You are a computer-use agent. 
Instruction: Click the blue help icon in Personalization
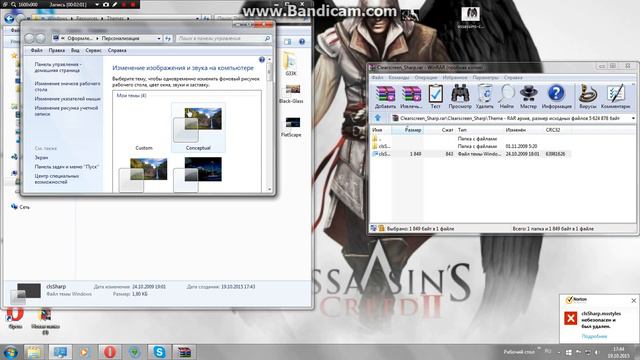click(262, 60)
